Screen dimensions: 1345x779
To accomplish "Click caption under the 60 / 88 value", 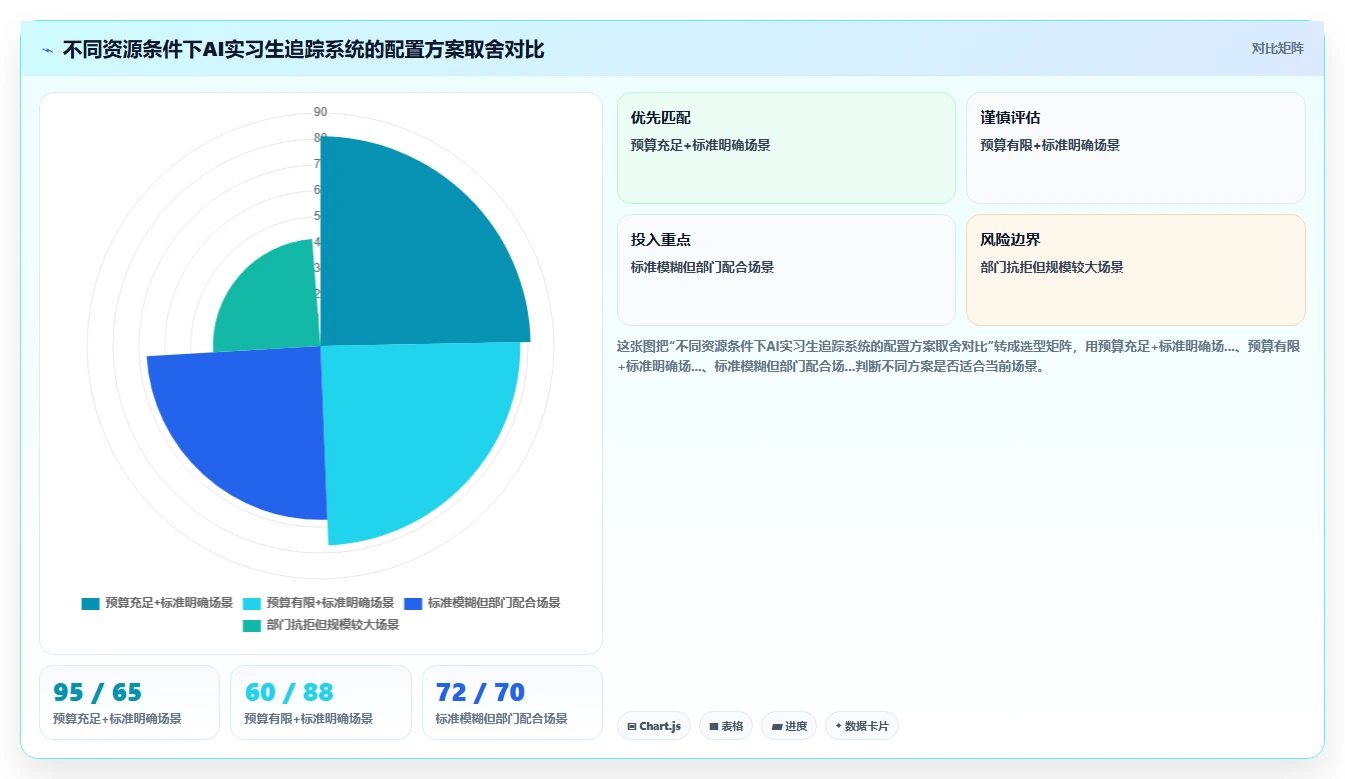I will [308, 719].
